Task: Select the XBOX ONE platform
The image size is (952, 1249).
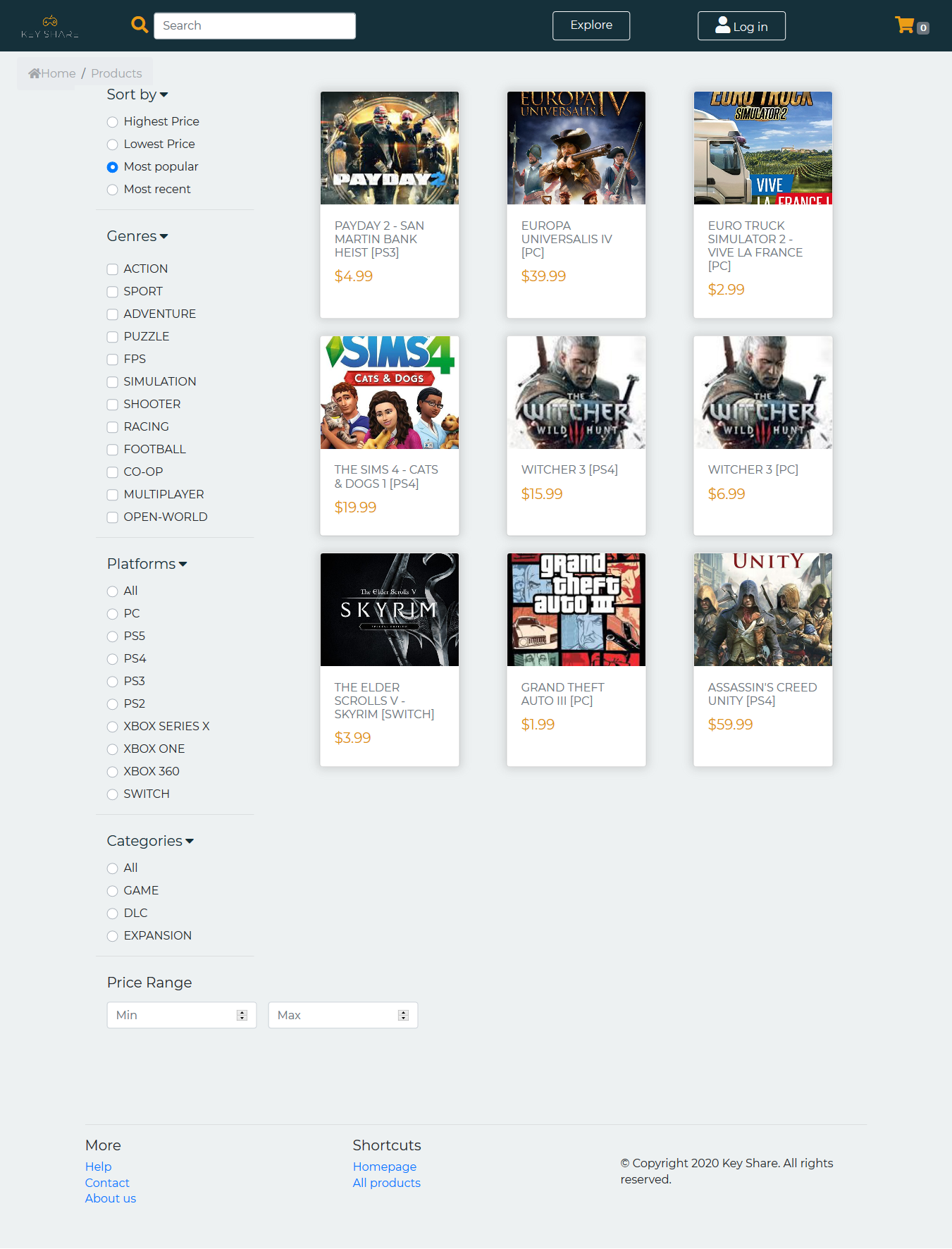Action: (x=113, y=749)
